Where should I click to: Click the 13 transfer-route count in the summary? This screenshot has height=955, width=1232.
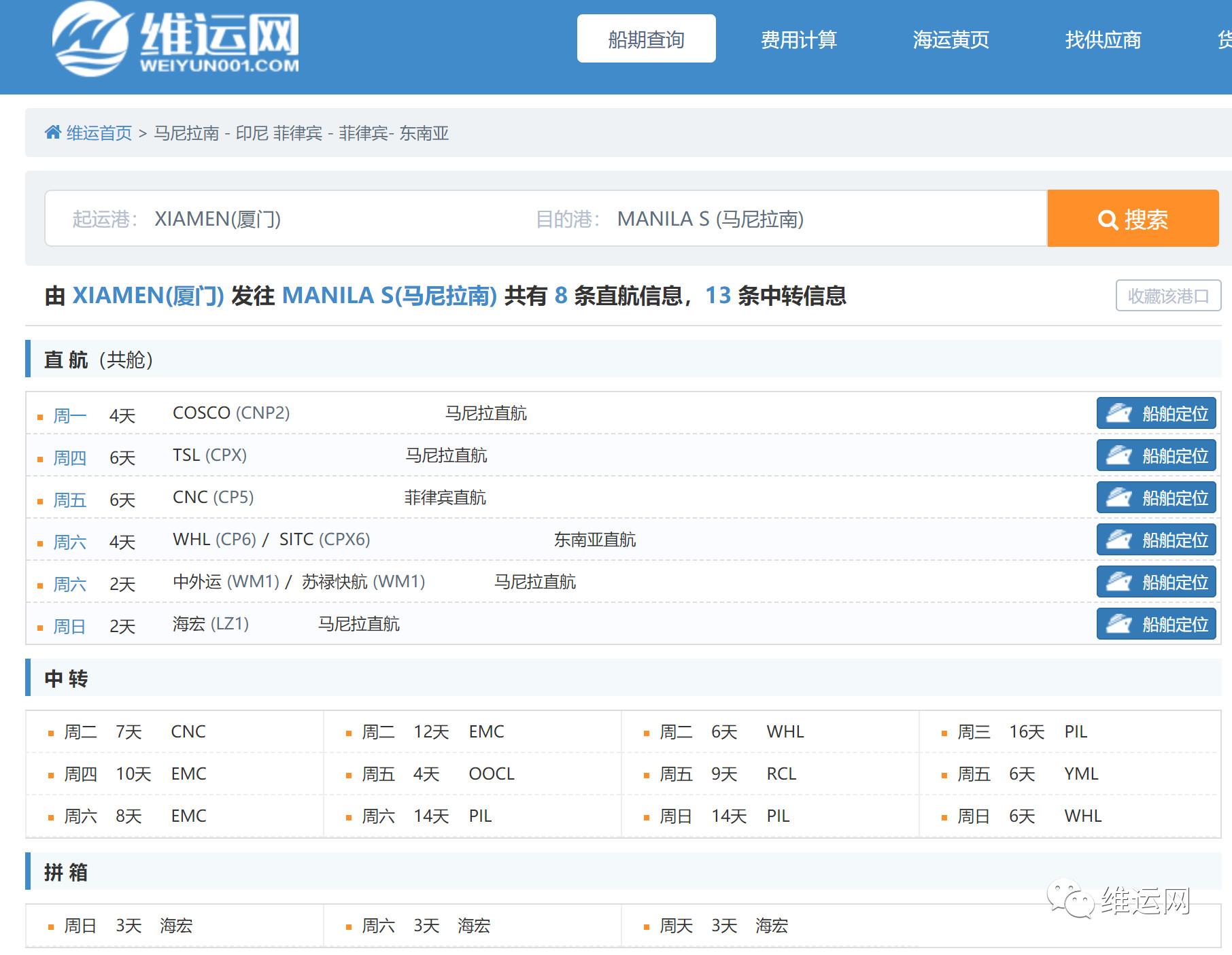(718, 295)
